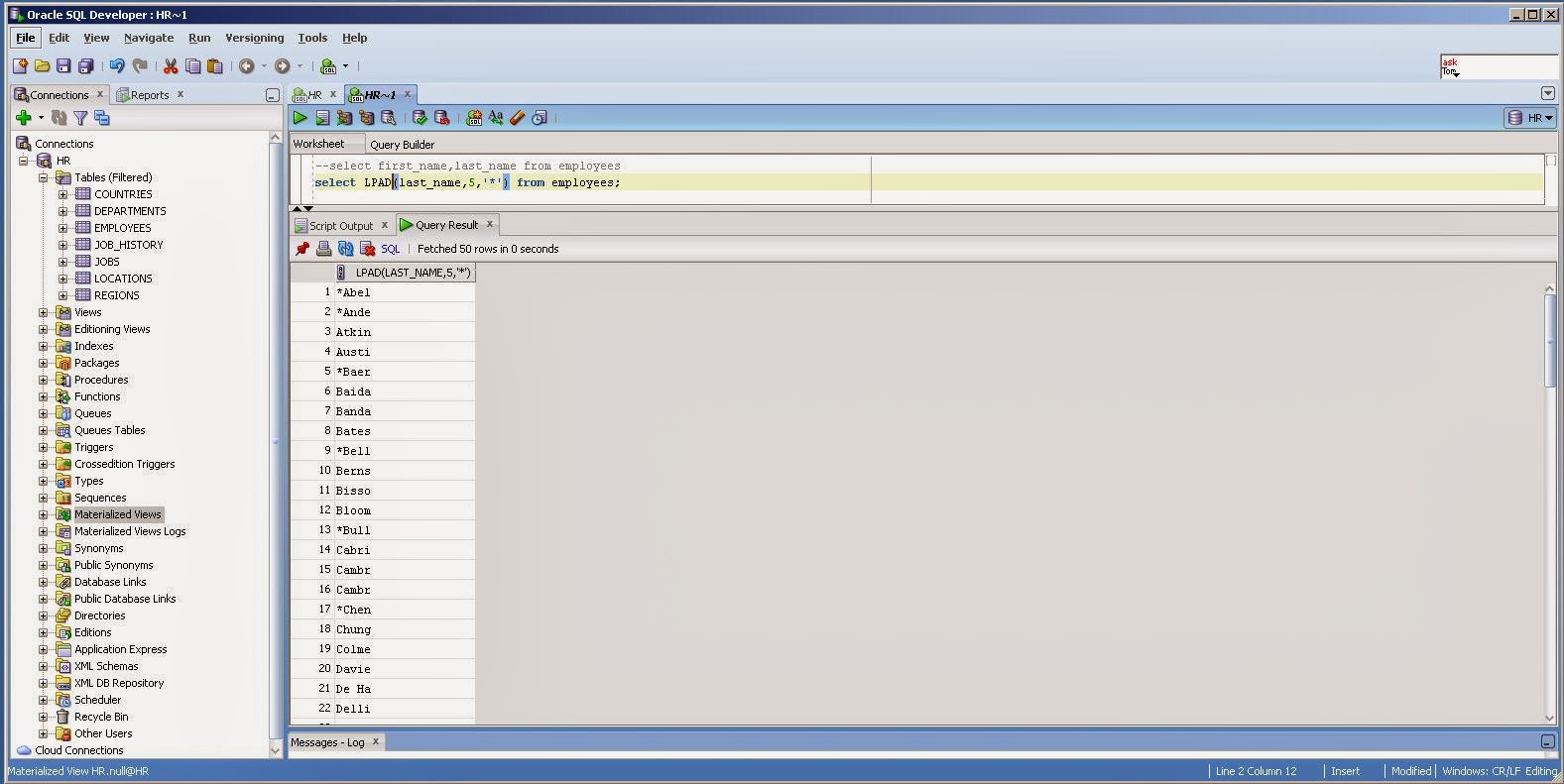Open SQL Worksheet icon in main toolbar

tap(328, 66)
